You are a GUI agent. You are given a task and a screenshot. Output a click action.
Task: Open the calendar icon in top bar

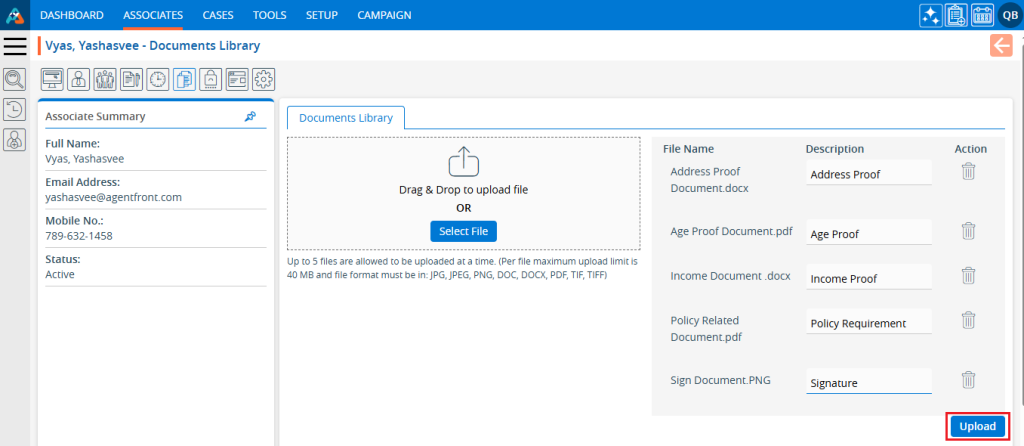982,15
